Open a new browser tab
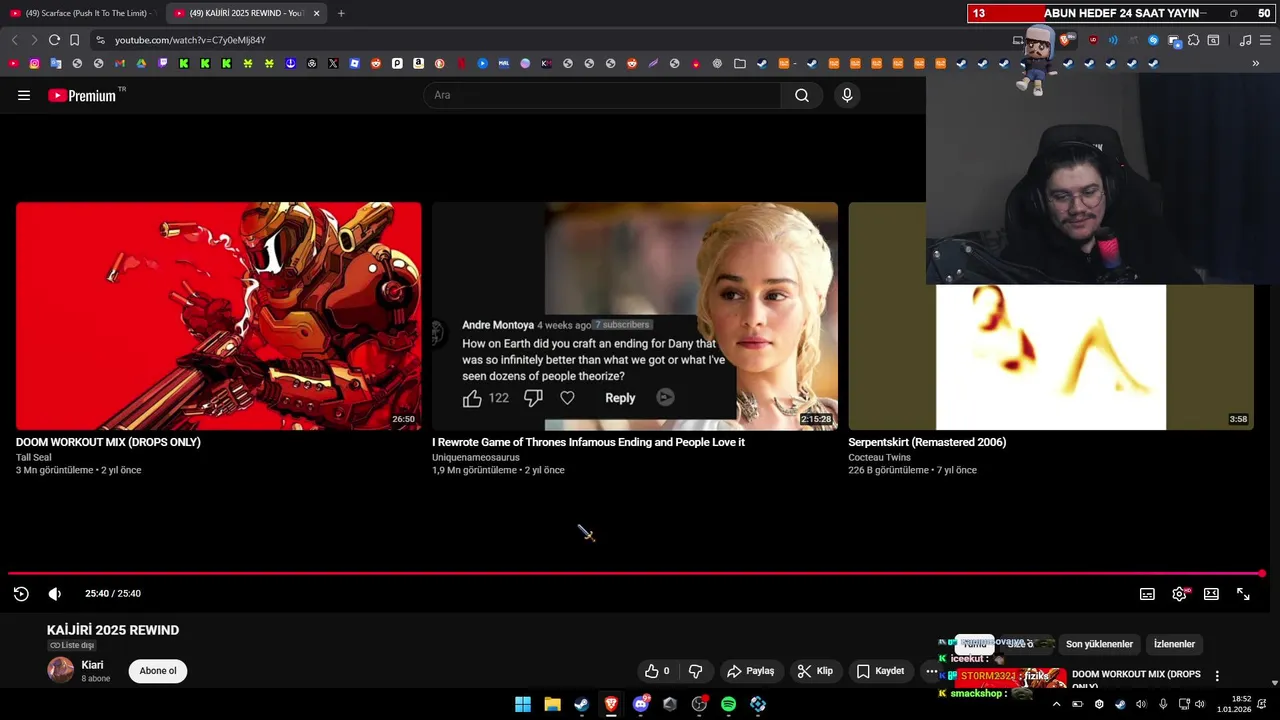This screenshot has height=720, width=1280. (341, 13)
